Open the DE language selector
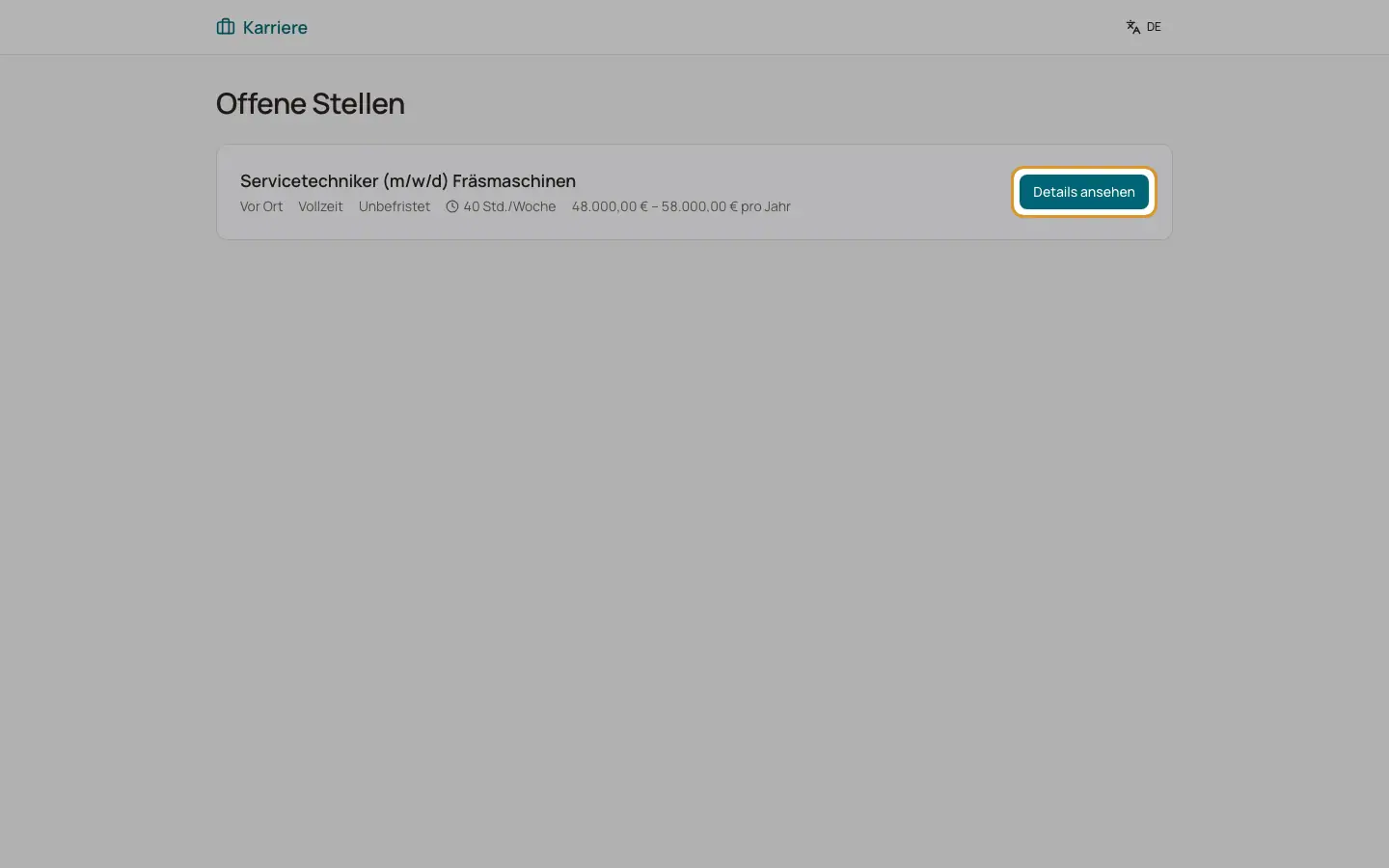1389x868 pixels. pyautogui.click(x=1144, y=27)
